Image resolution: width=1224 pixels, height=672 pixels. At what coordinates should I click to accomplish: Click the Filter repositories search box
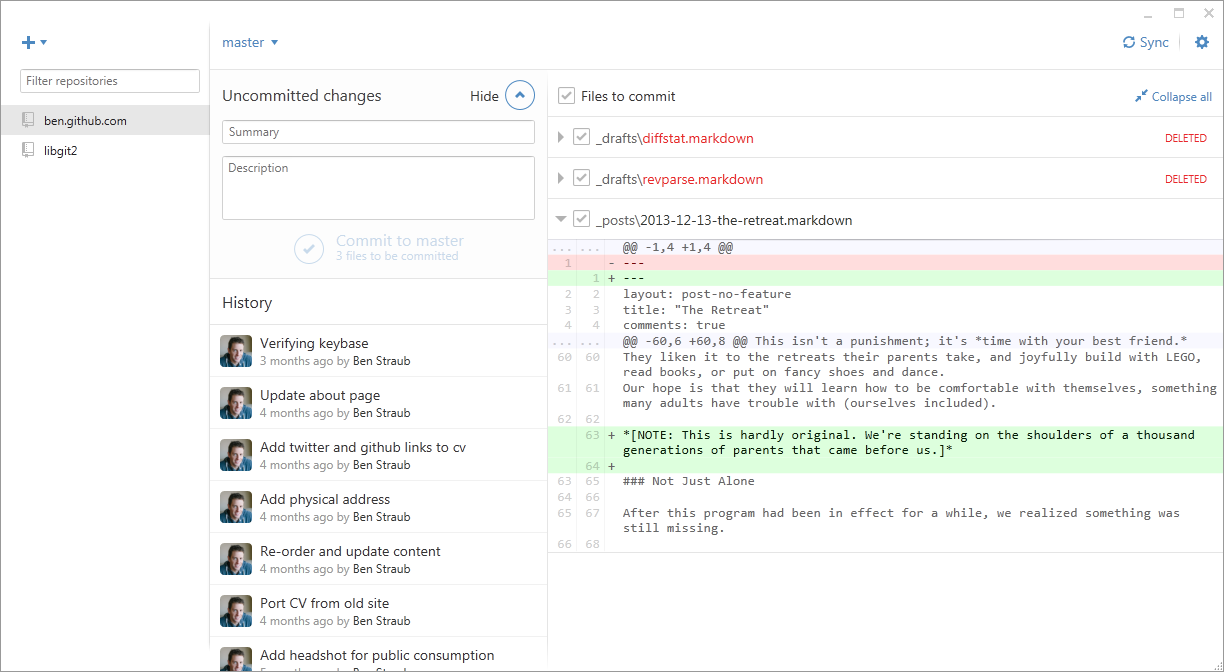point(110,81)
